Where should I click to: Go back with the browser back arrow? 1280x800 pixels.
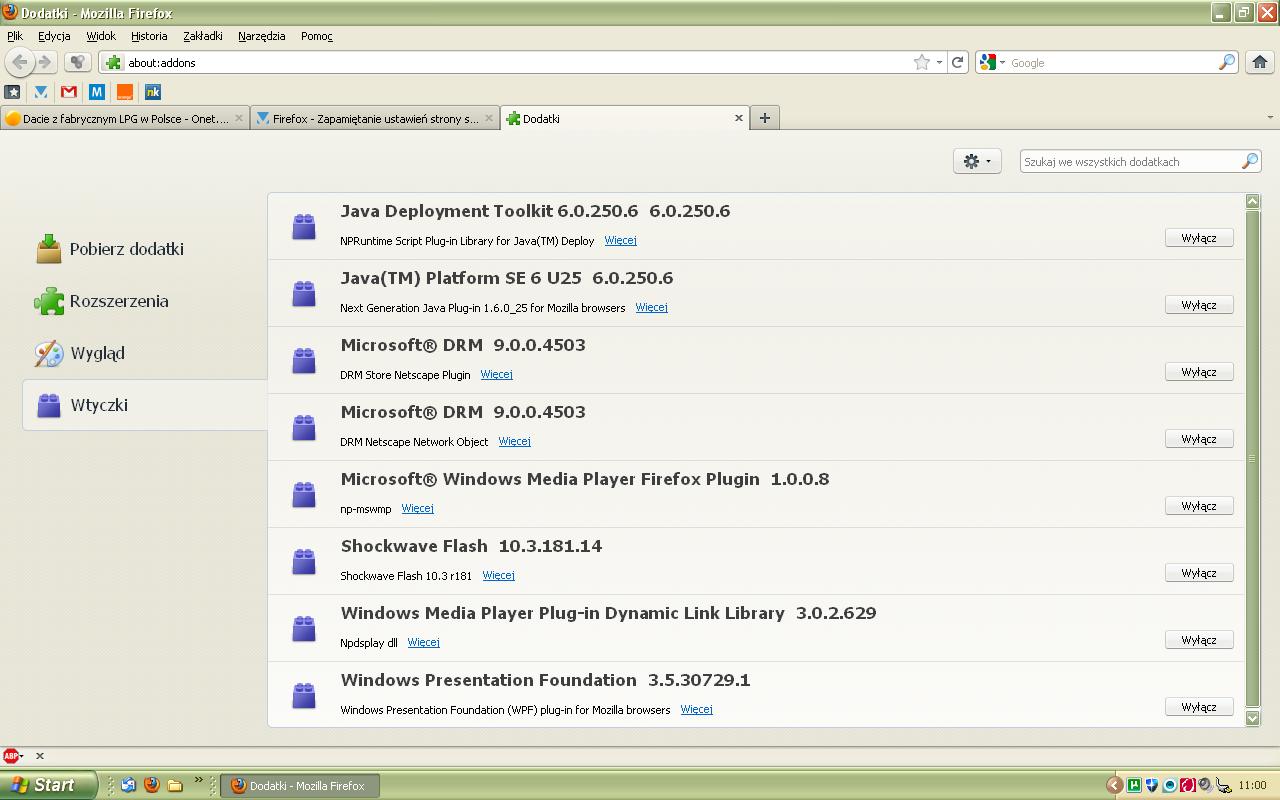(19, 62)
